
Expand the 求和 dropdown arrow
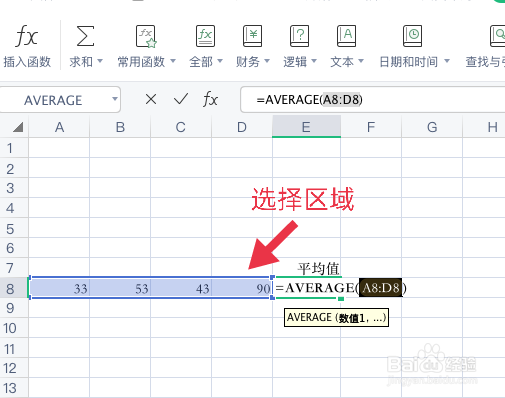(100, 61)
